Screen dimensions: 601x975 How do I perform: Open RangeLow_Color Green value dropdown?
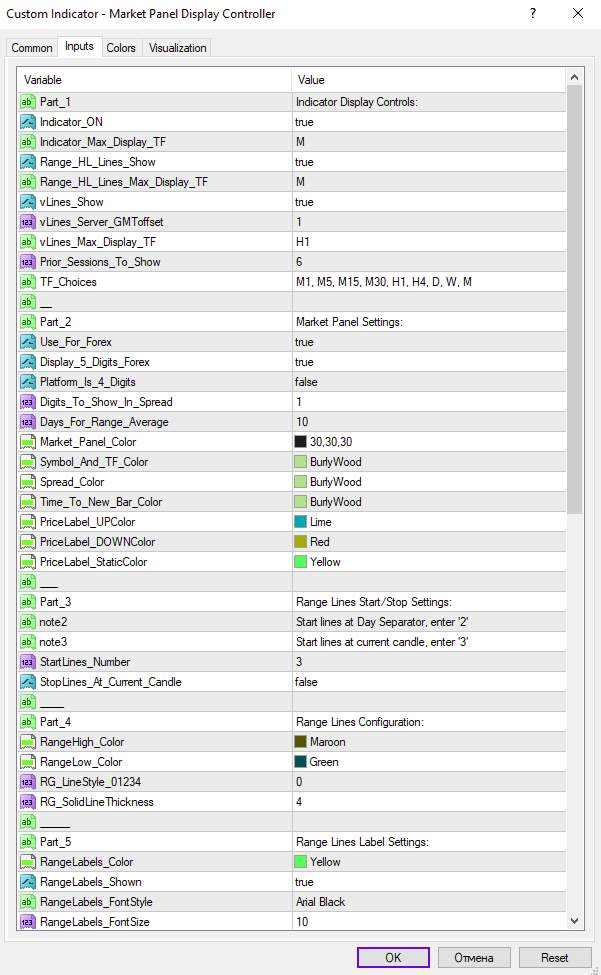[429, 762]
